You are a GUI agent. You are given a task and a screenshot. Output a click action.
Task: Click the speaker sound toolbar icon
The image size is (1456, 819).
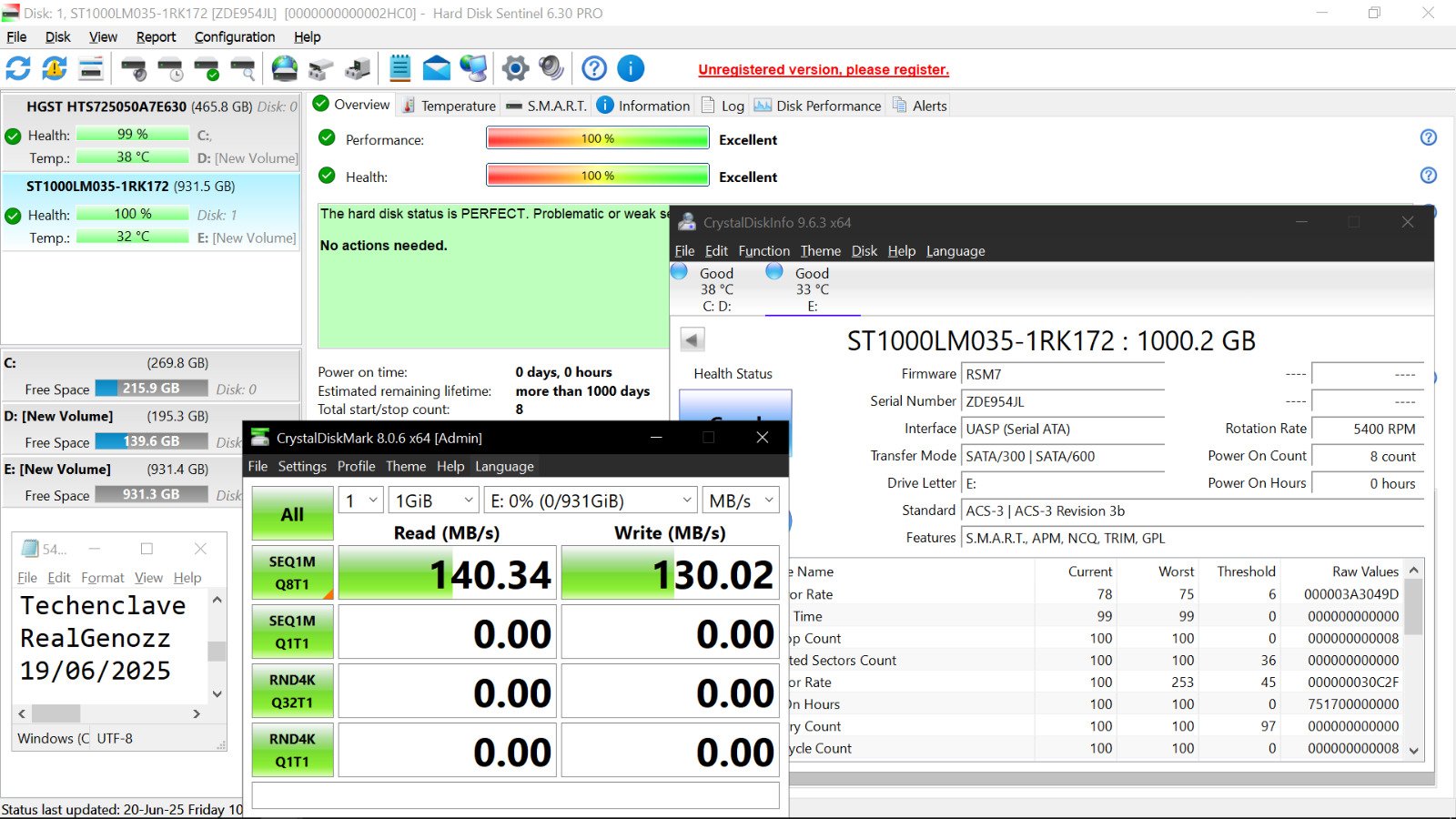tap(551, 68)
